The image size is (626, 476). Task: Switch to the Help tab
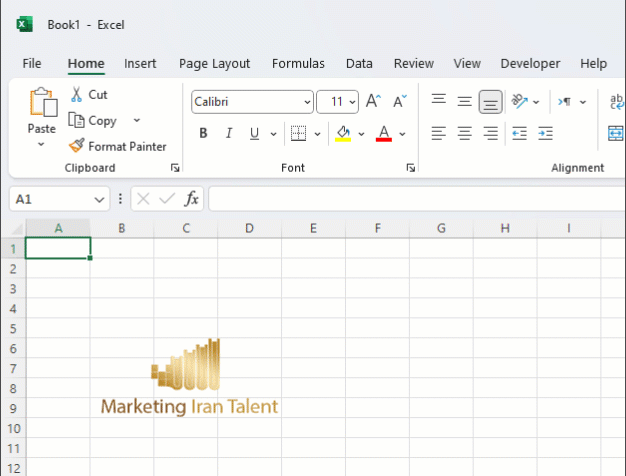[x=593, y=63]
